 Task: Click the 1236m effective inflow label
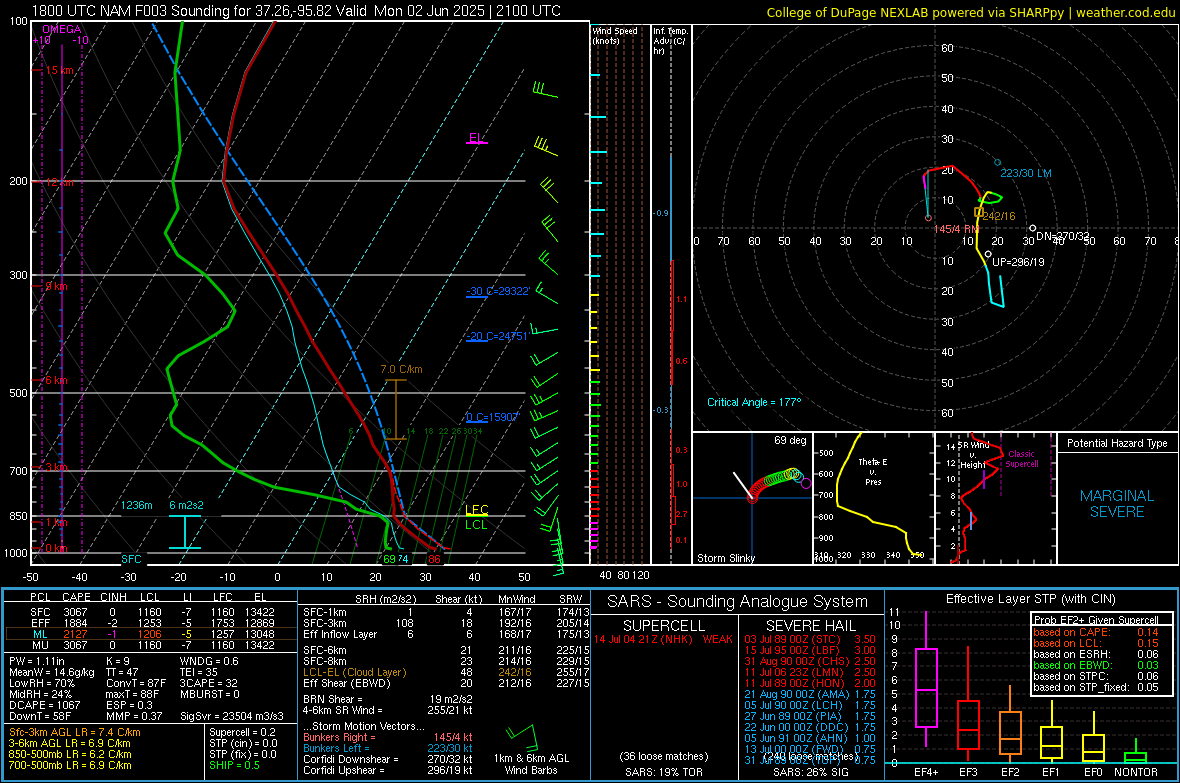coord(136,505)
